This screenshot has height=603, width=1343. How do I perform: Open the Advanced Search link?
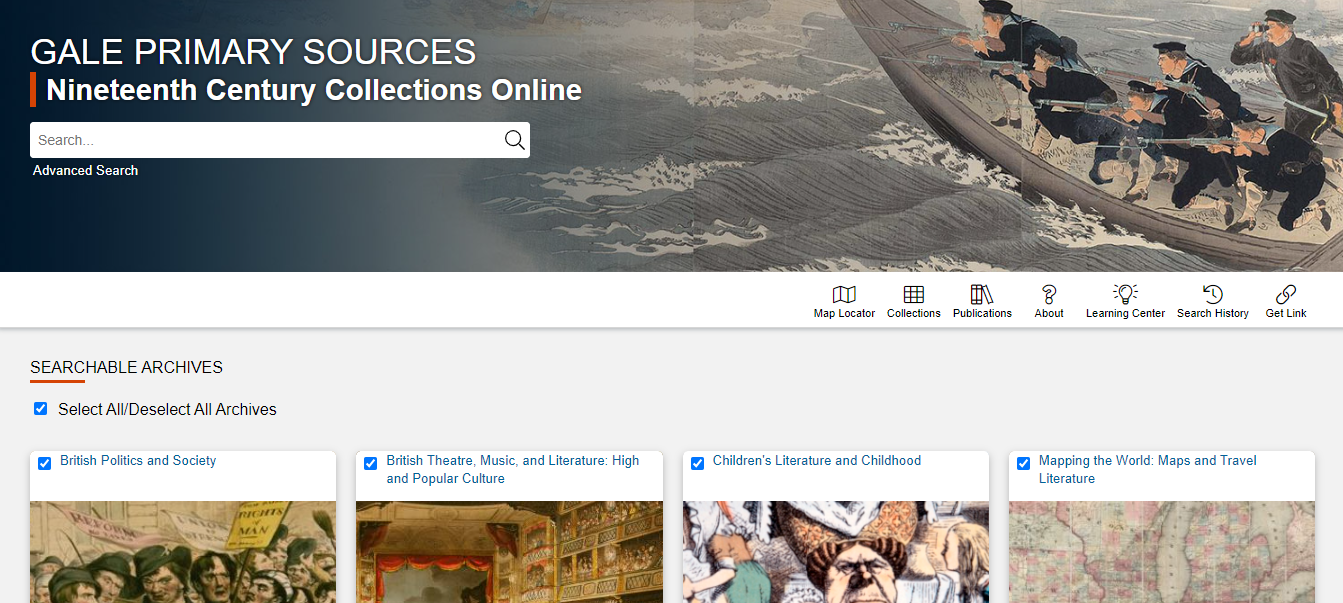[x=85, y=171]
